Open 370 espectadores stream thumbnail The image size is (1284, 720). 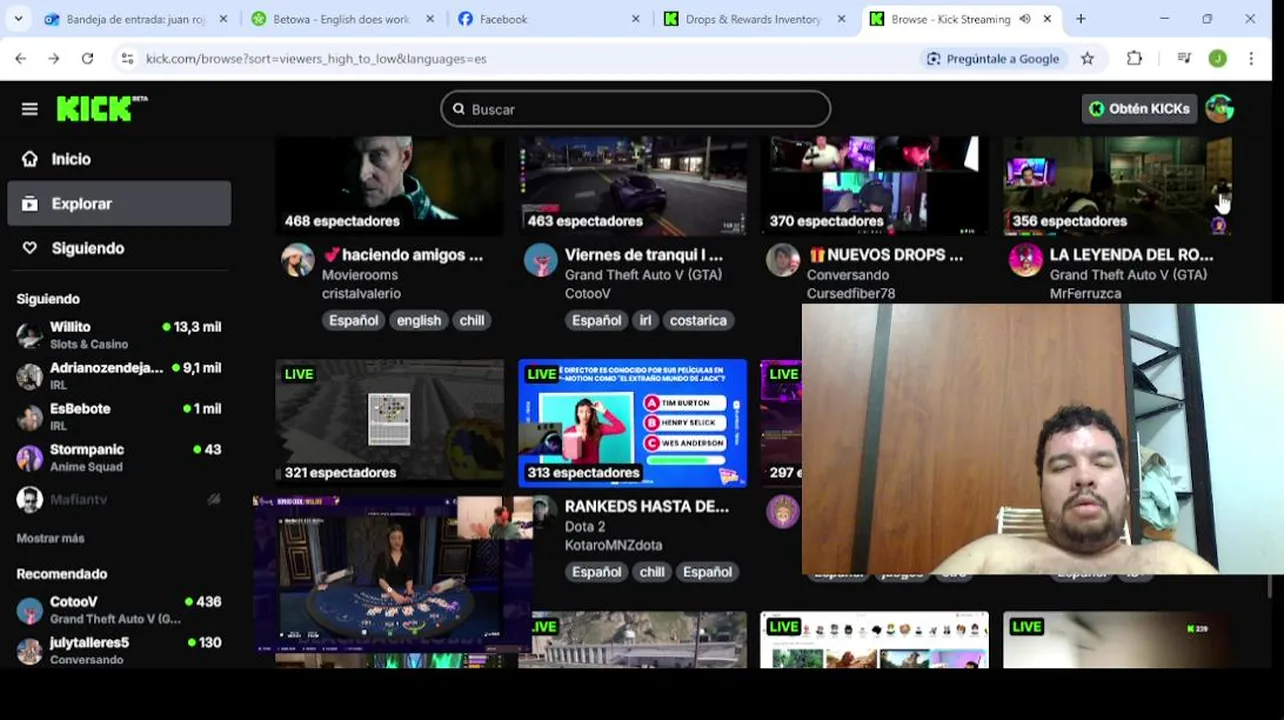point(874,186)
